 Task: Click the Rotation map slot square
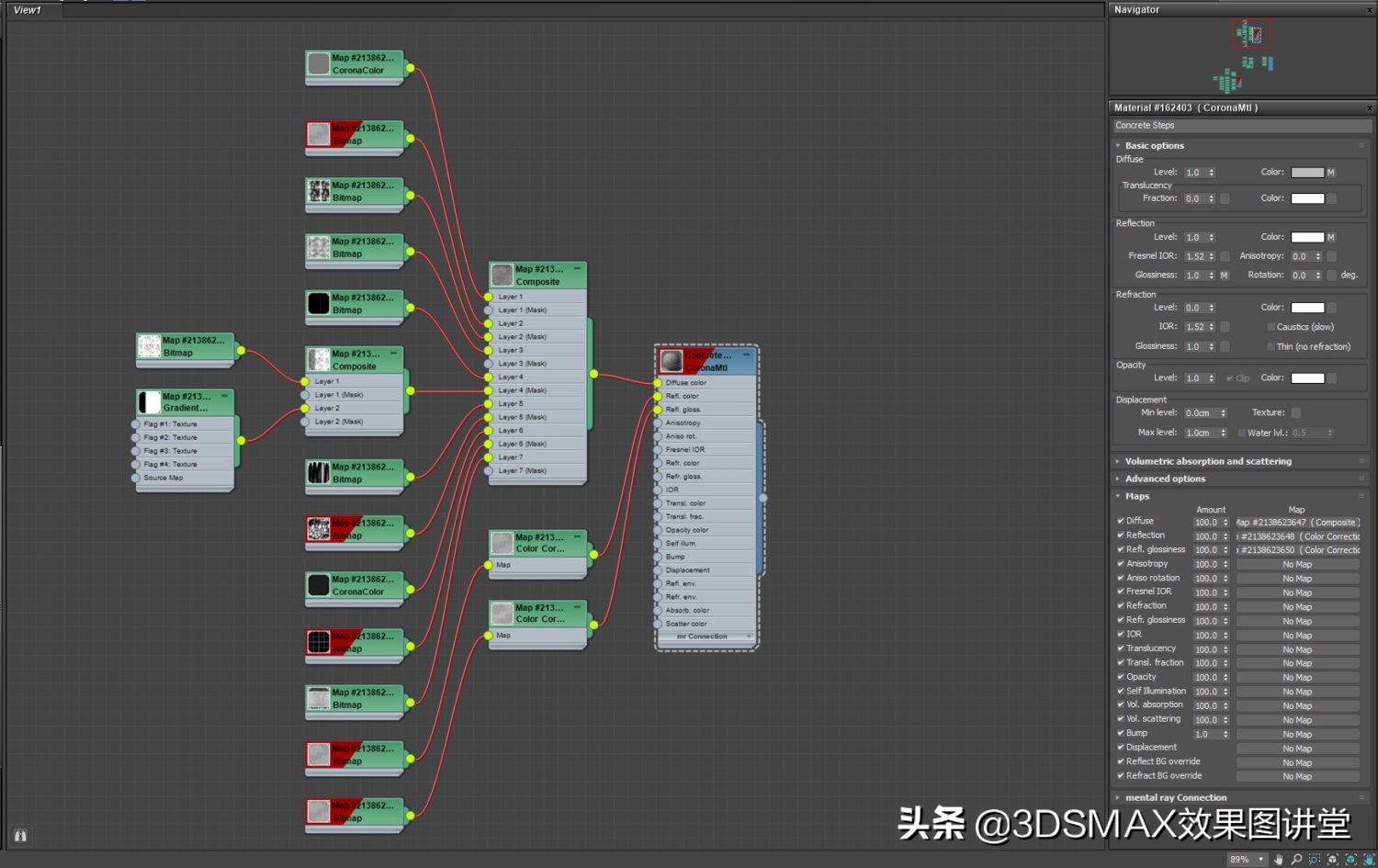click(x=1331, y=276)
